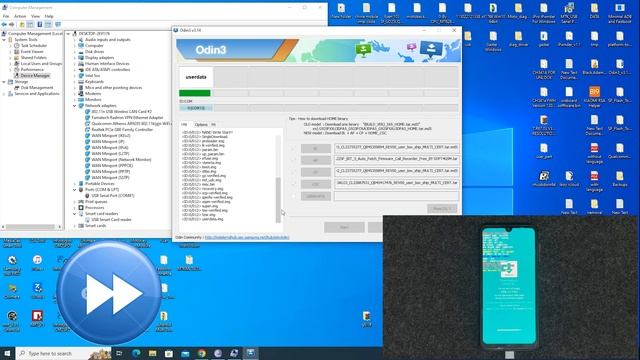Click the Up one level toolbar icon
This screenshot has height=360, width=640.
[x=22, y=24]
